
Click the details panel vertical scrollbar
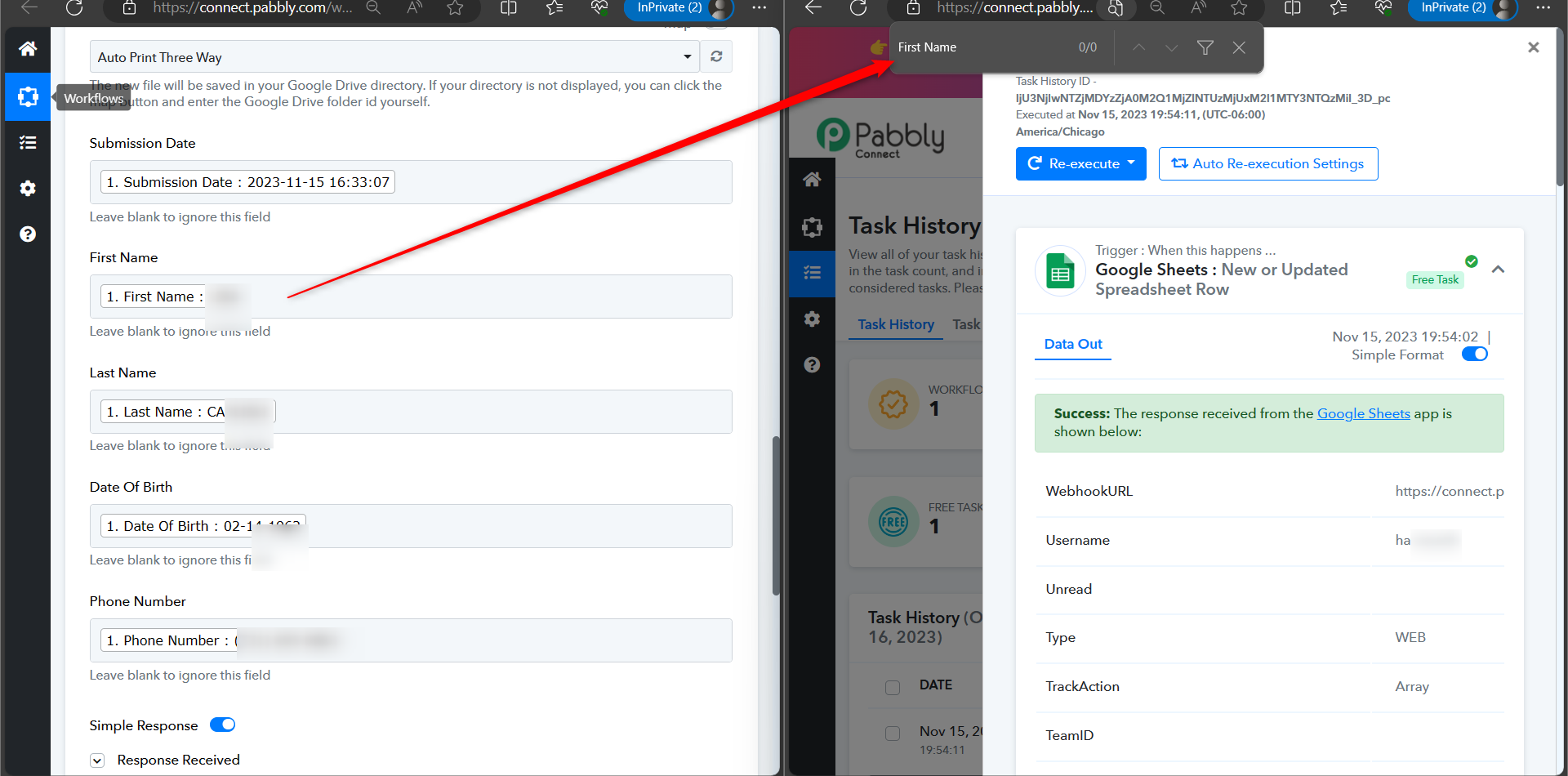click(x=1560, y=108)
